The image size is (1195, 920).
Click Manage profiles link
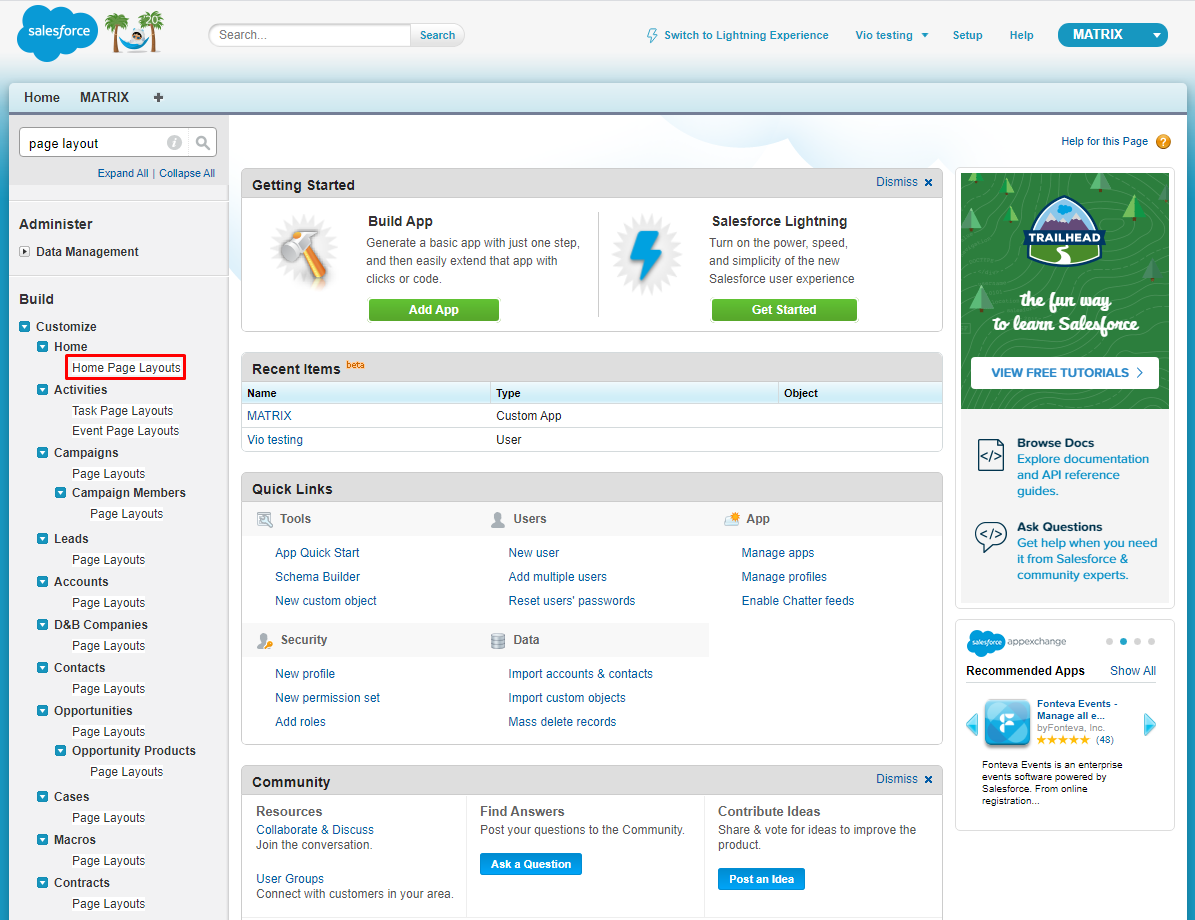click(x=784, y=577)
